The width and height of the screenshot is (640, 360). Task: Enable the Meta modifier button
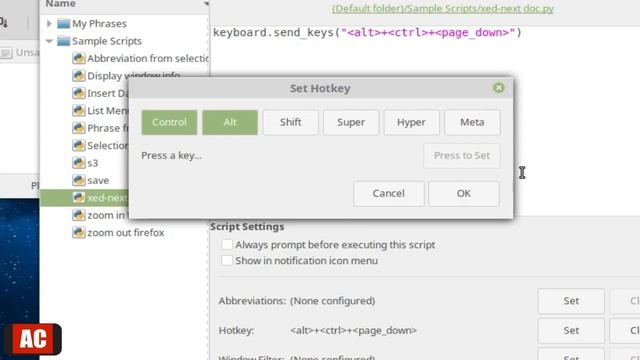point(472,122)
